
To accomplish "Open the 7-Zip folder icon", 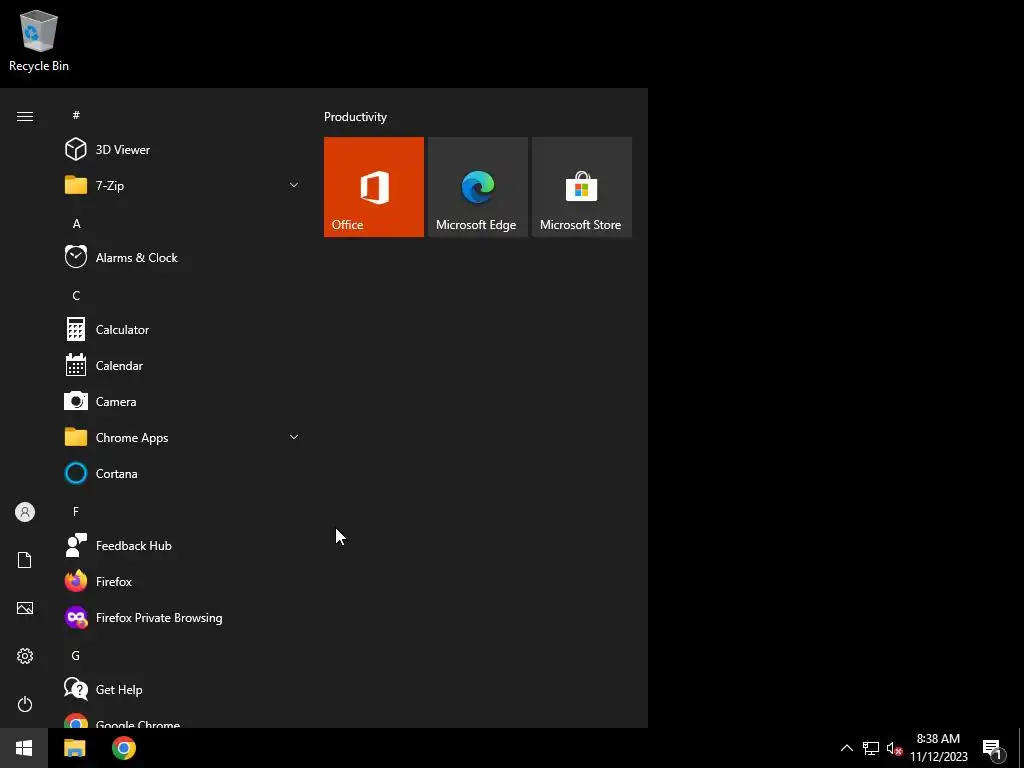I will coord(76,185).
